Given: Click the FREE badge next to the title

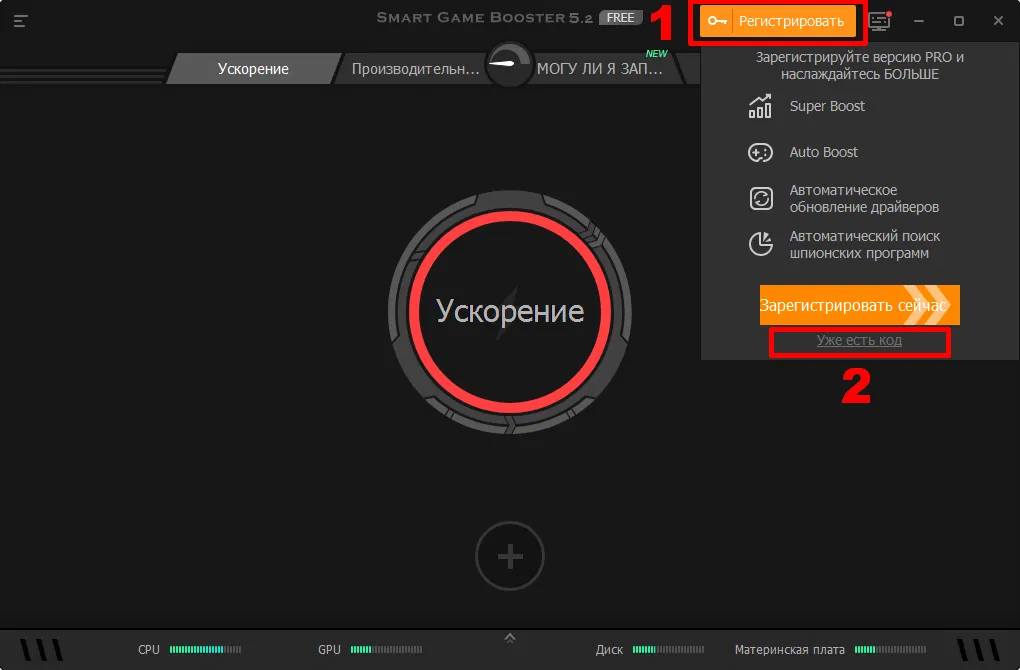Looking at the screenshot, I should (x=620, y=17).
